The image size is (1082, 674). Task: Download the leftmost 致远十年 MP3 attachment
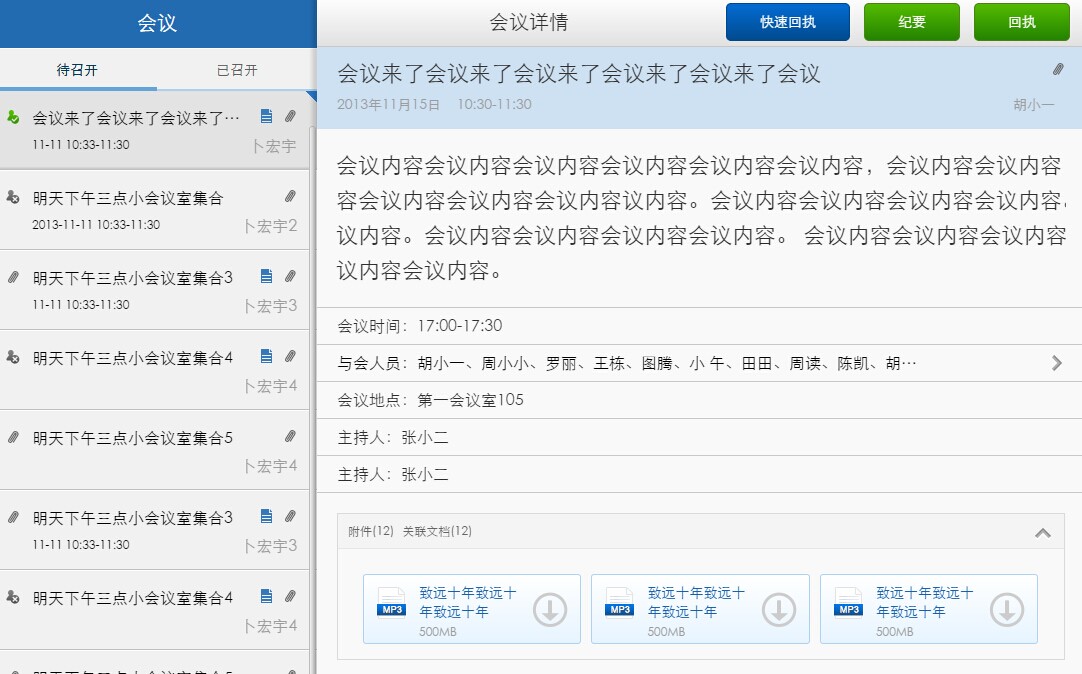pyautogui.click(x=550, y=610)
